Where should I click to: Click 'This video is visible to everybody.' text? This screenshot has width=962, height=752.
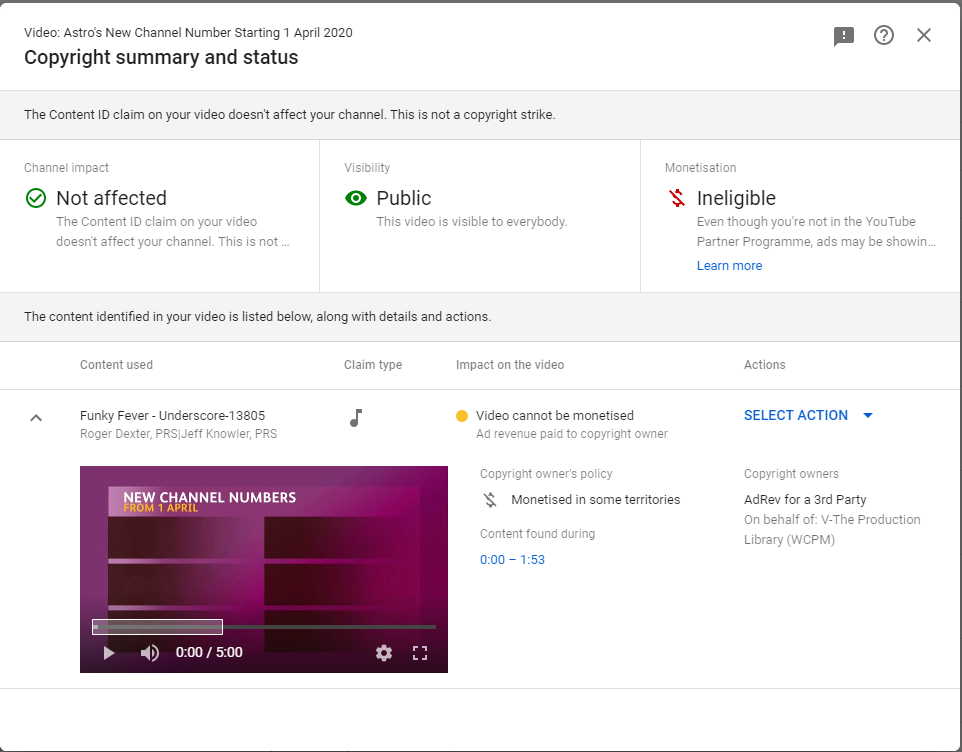point(472,221)
